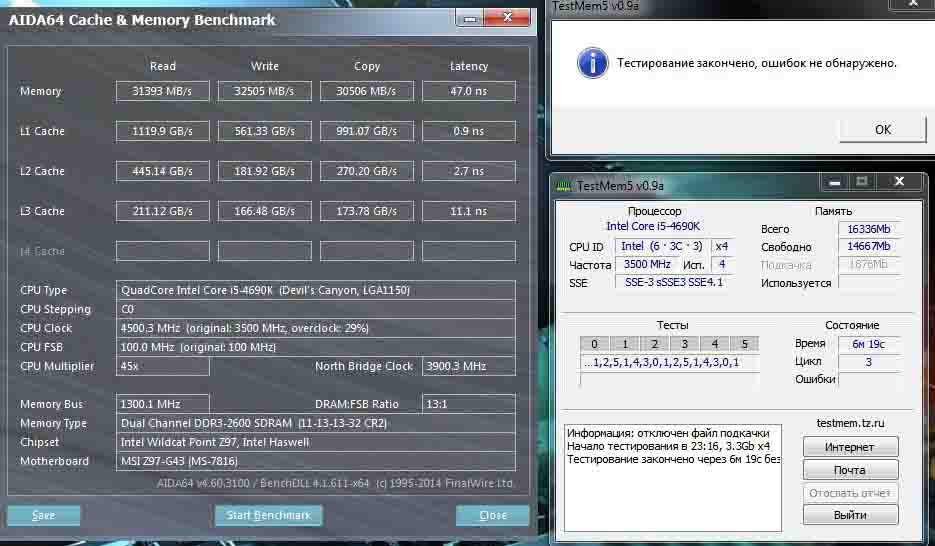Click Цикл value 3
The image size is (935, 546).
coord(869,362)
